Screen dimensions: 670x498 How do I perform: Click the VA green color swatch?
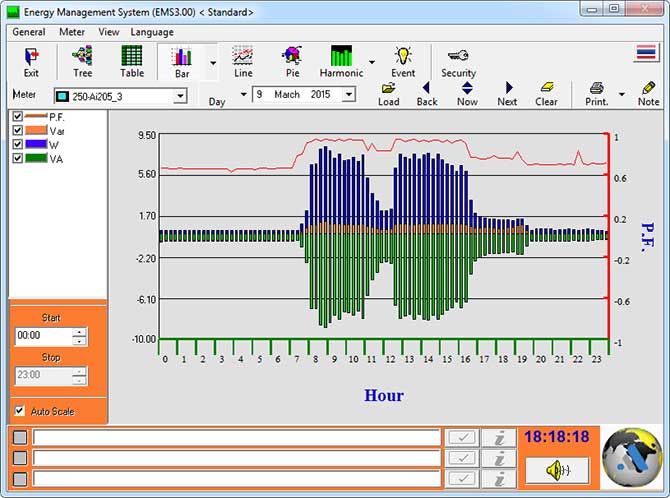coord(36,158)
